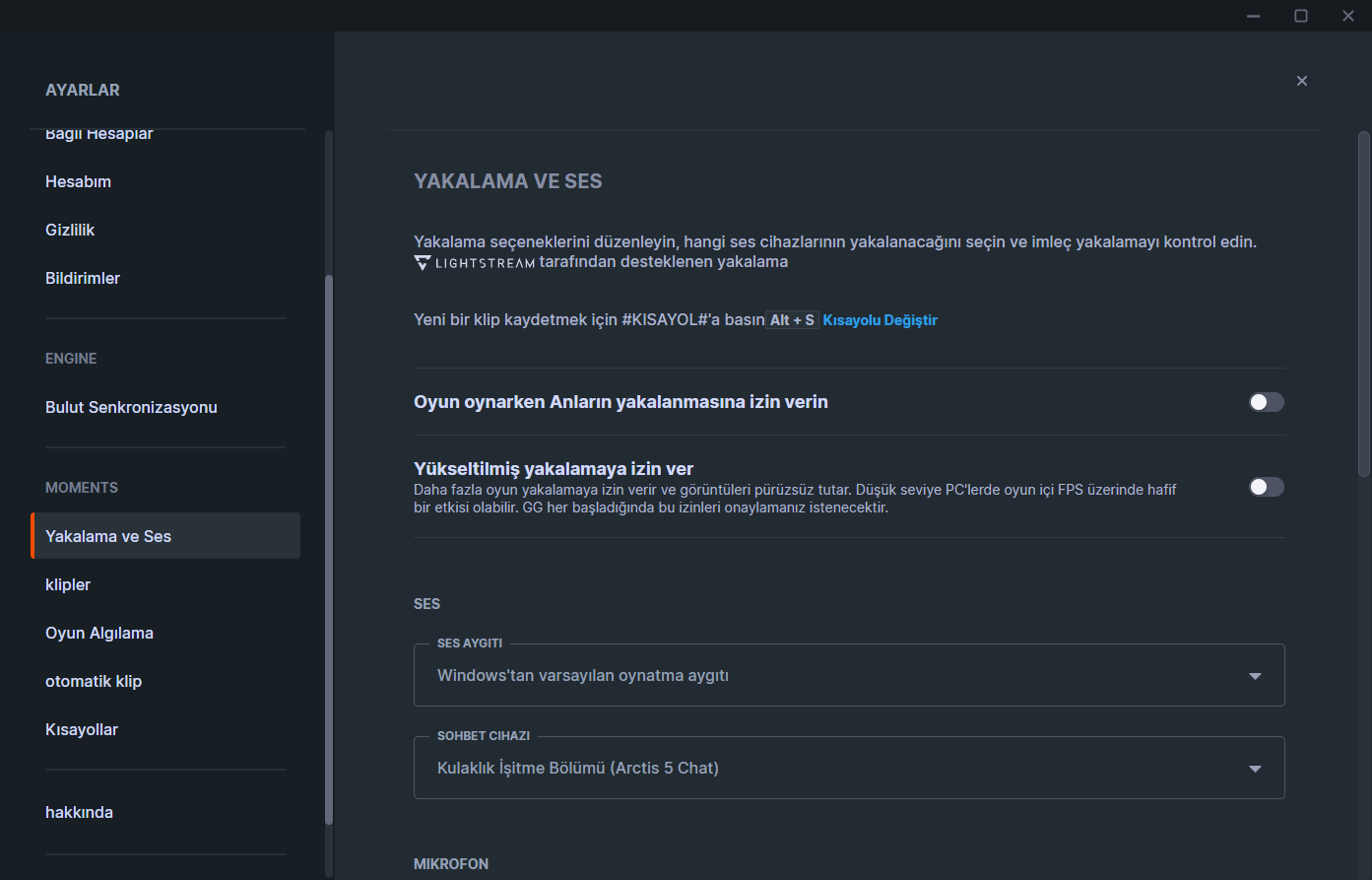Open the Sohbet Cihazı dropdown arrow
1372x880 pixels.
1255,769
